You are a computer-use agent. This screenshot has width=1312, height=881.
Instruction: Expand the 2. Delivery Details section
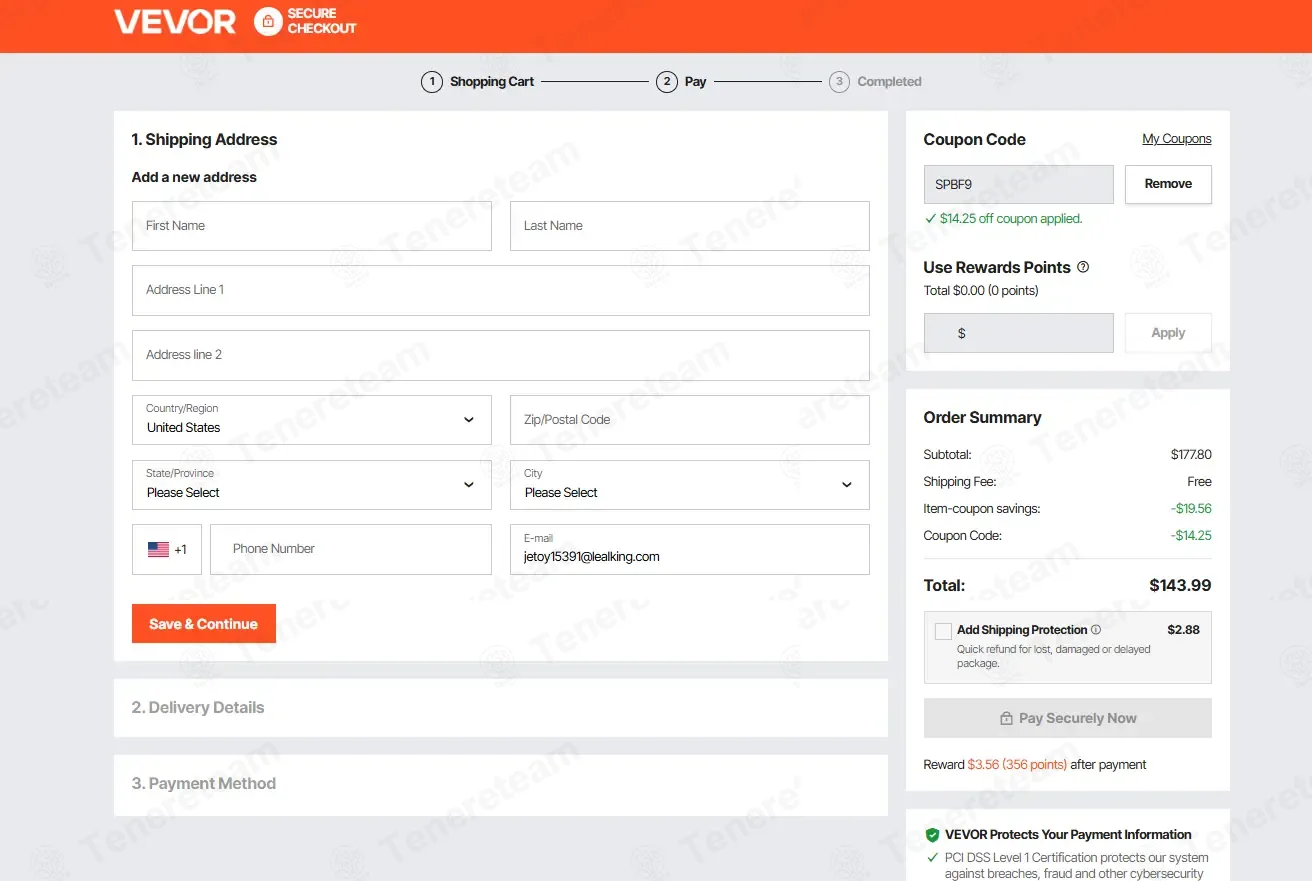501,708
